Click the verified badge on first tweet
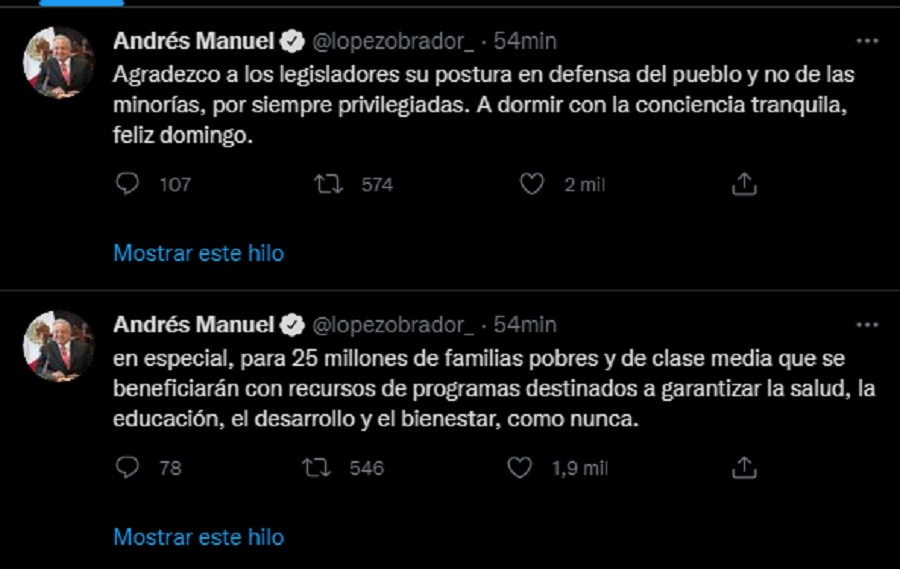Viewport: 900px width, 569px height. click(292, 41)
